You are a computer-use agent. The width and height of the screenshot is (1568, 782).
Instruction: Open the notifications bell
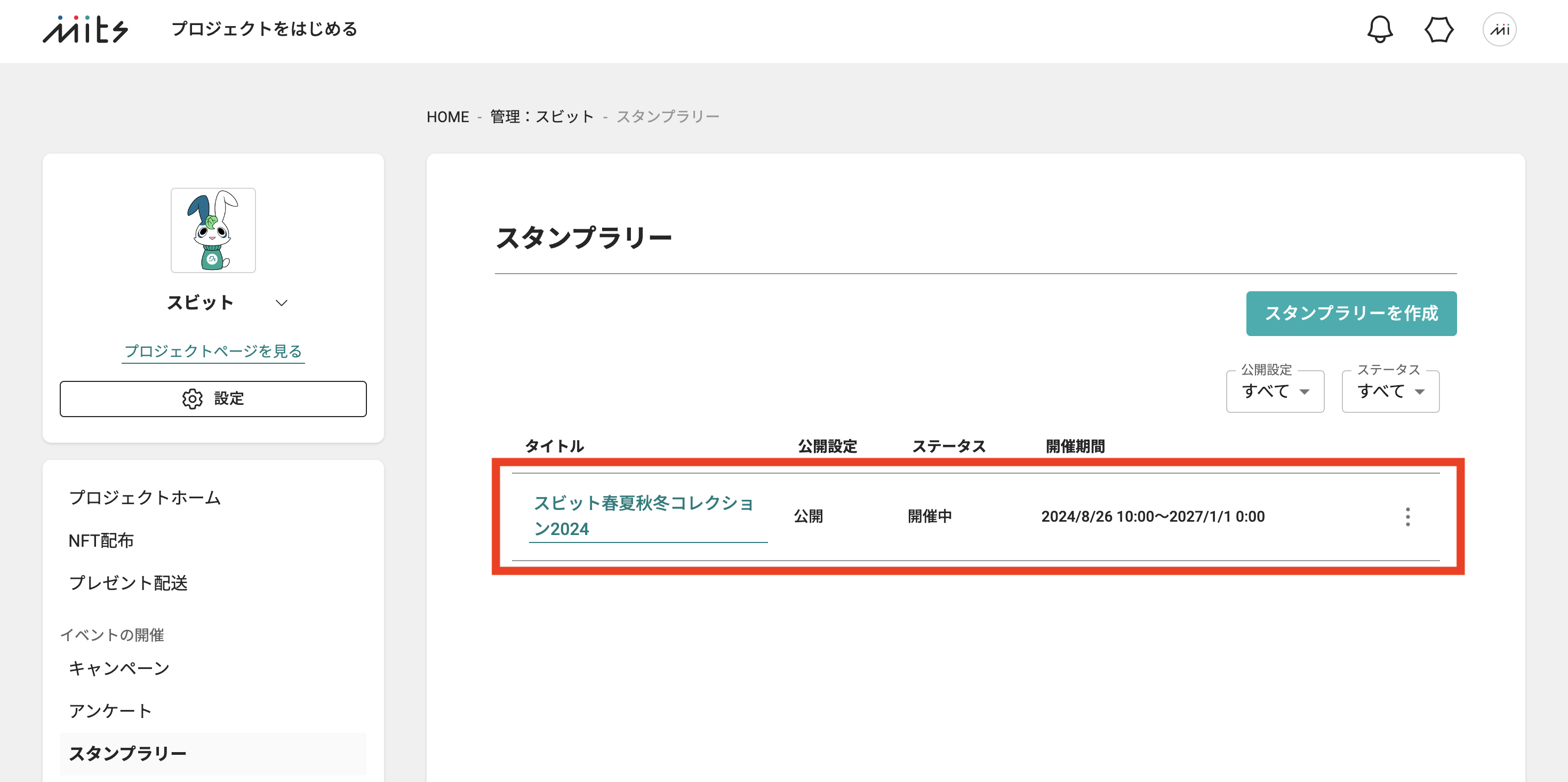coord(1380,29)
